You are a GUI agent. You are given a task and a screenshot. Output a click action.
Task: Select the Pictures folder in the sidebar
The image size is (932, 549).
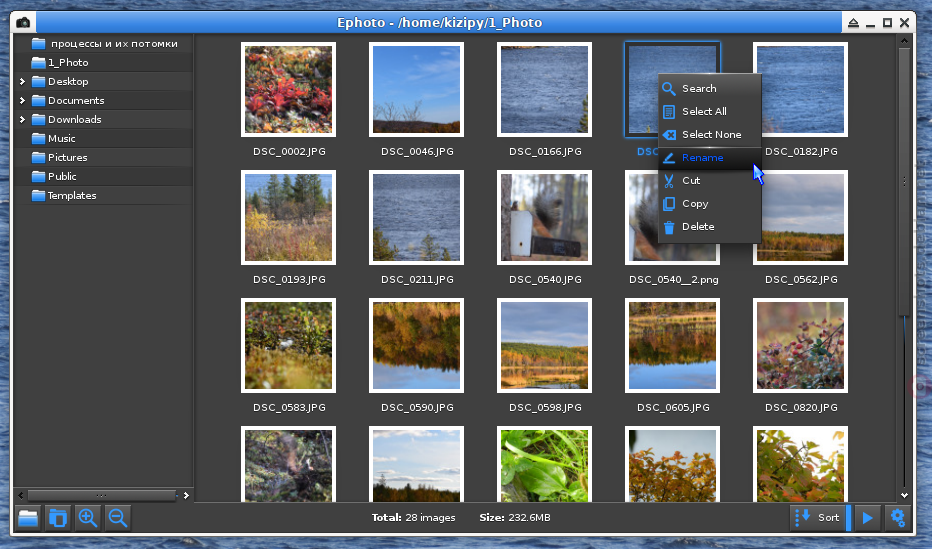coord(103,157)
